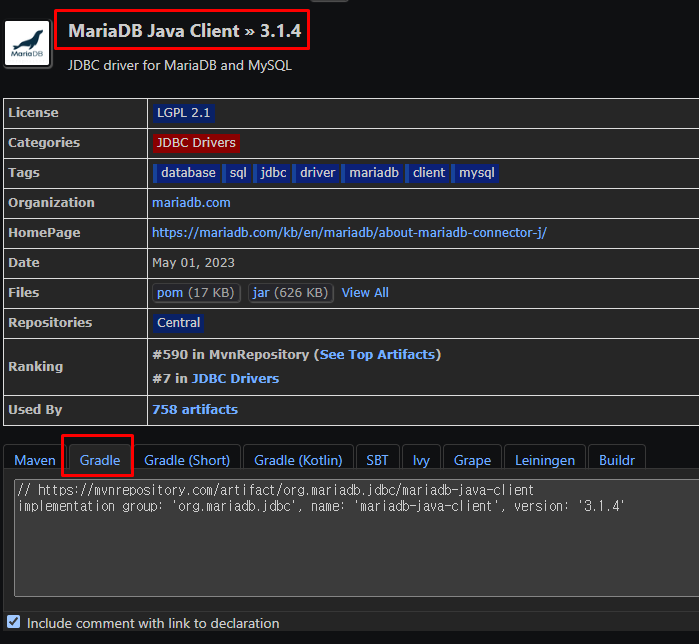Open the JDBC Drivers category badge
699x644 pixels.
pos(196,143)
